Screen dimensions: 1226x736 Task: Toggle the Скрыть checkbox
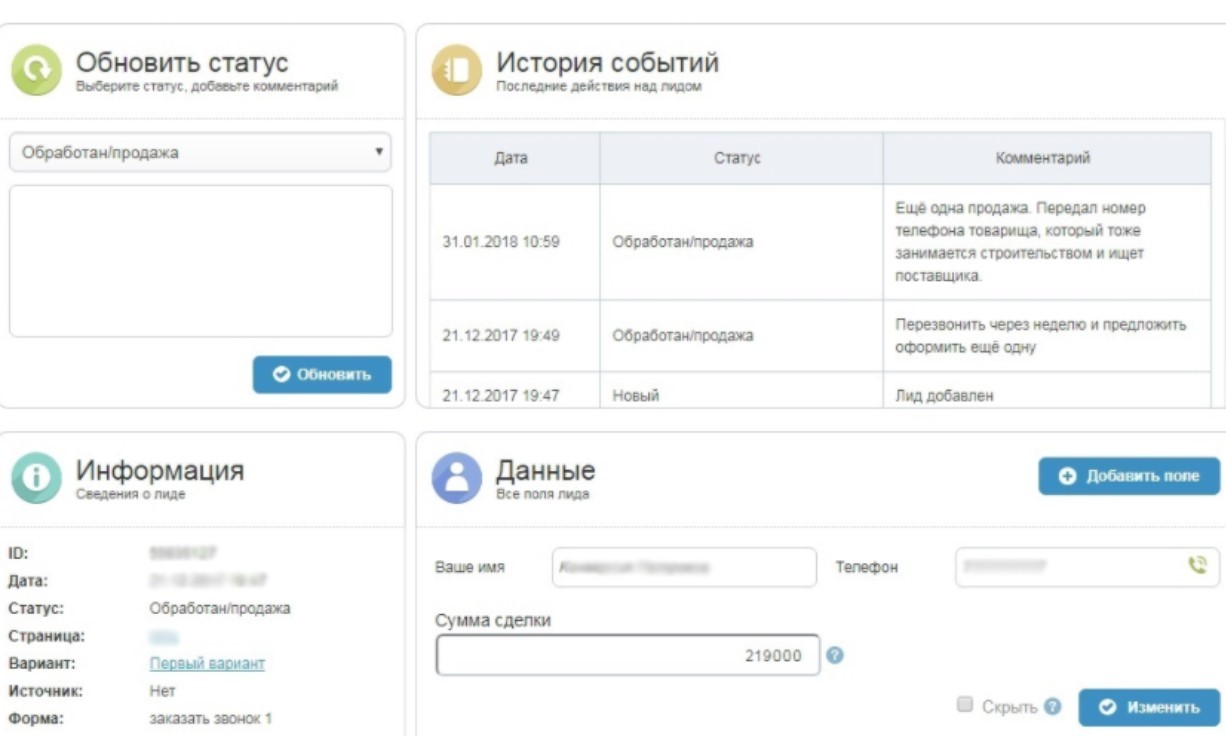965,705
